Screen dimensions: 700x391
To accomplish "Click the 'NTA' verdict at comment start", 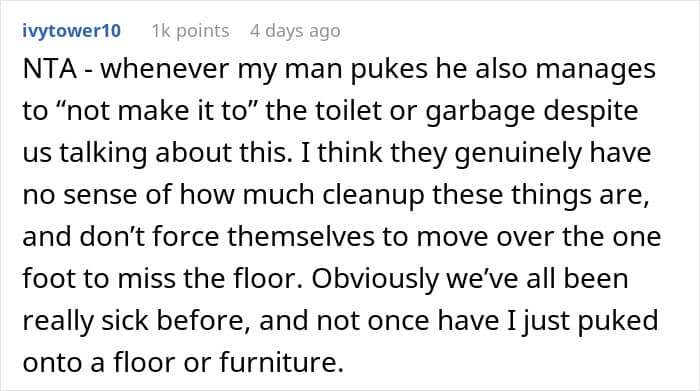I will (50, 69).
